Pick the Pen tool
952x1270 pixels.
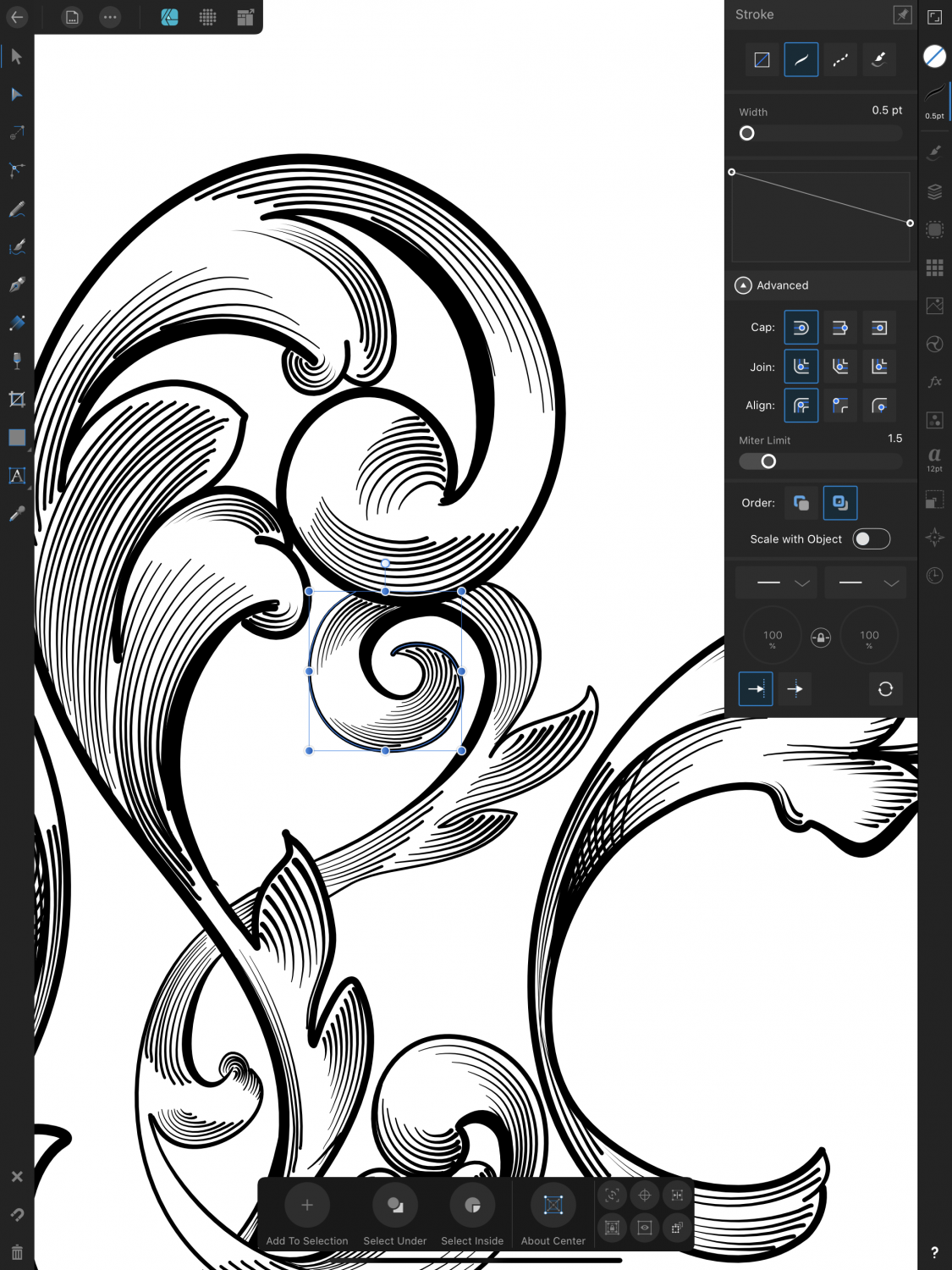point(17,285)
